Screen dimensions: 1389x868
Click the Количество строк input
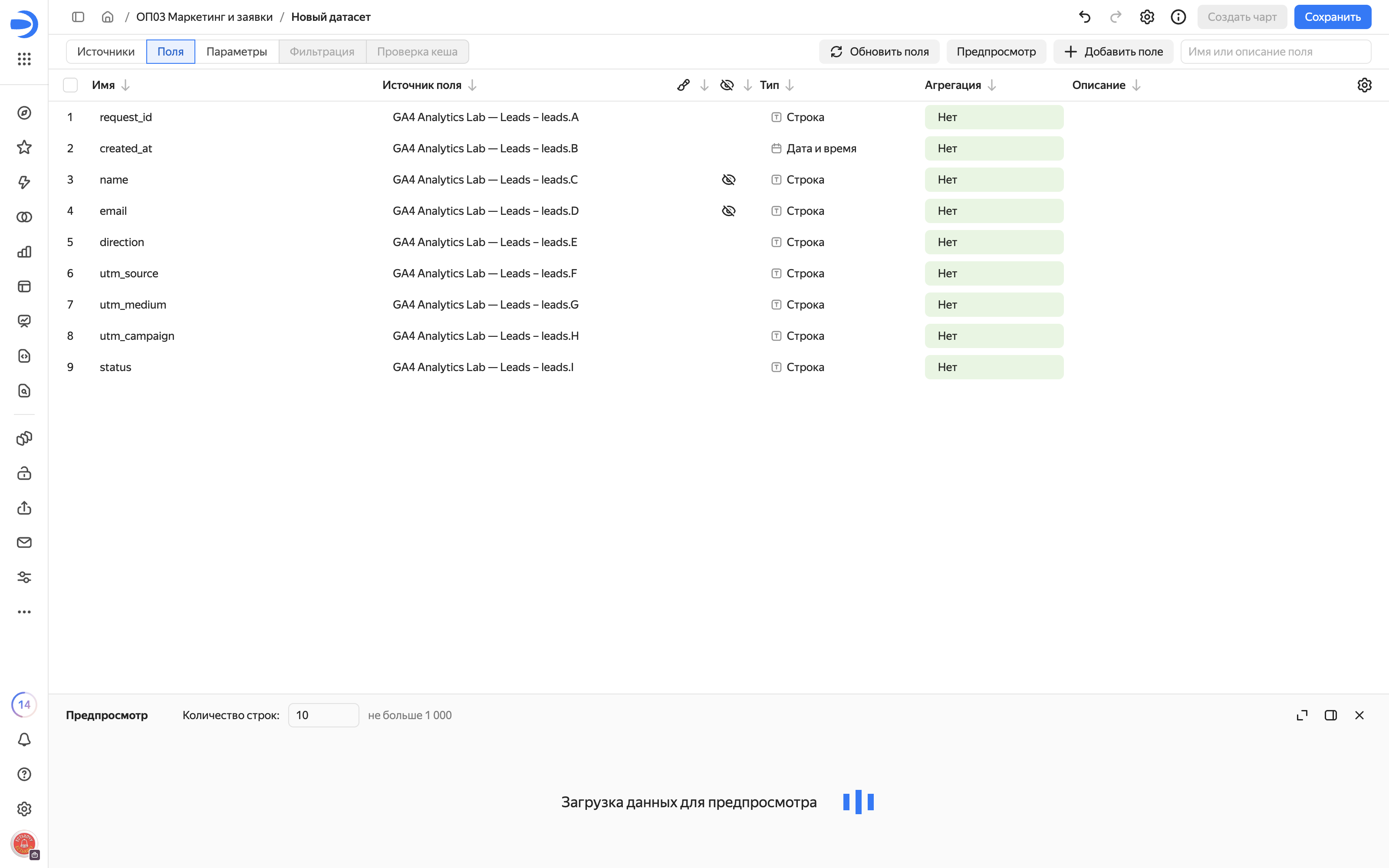pos(323,715)
